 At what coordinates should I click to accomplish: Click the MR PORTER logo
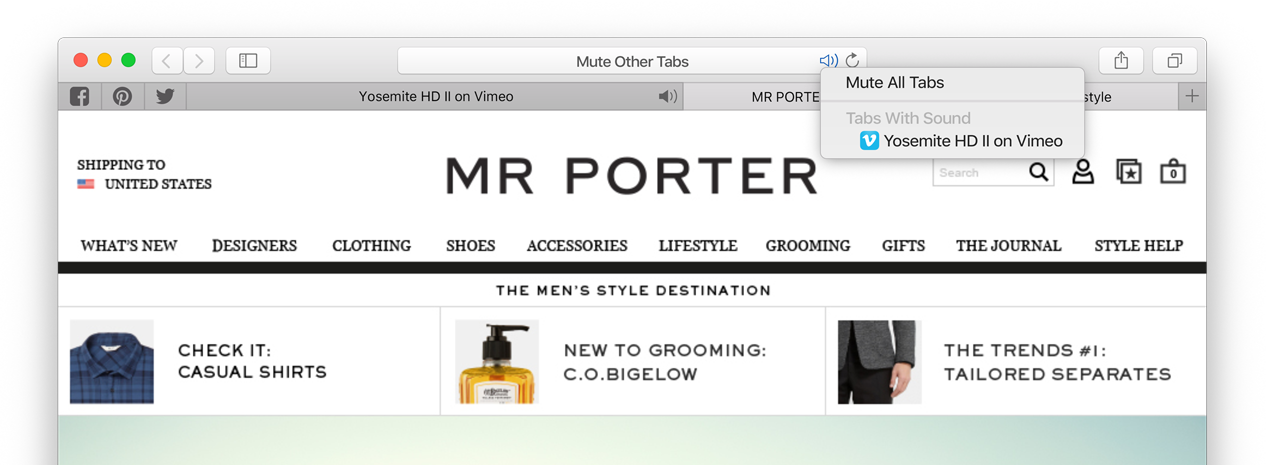632,176
